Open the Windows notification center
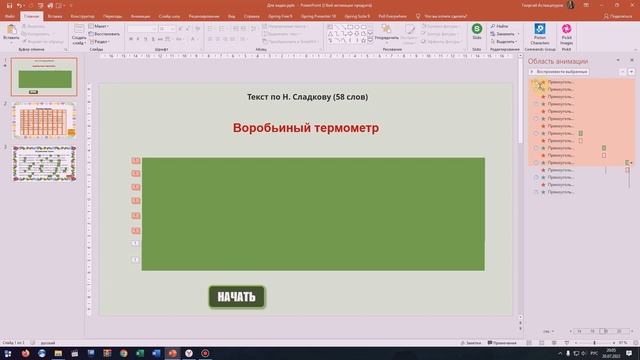Viewport: 640px width, 360px height. point(629,353)
